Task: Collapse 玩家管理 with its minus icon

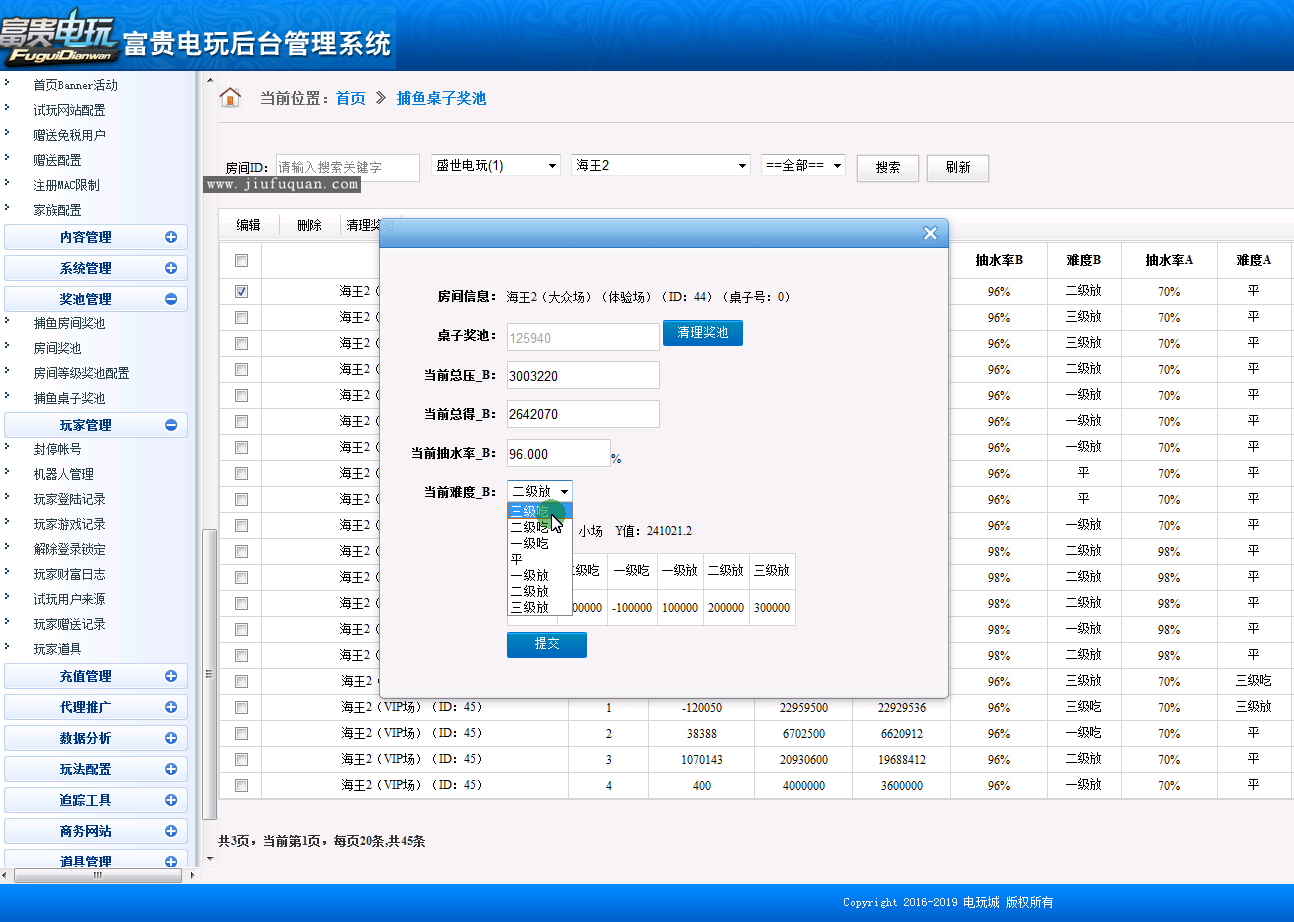Action: tap(171, 425)
